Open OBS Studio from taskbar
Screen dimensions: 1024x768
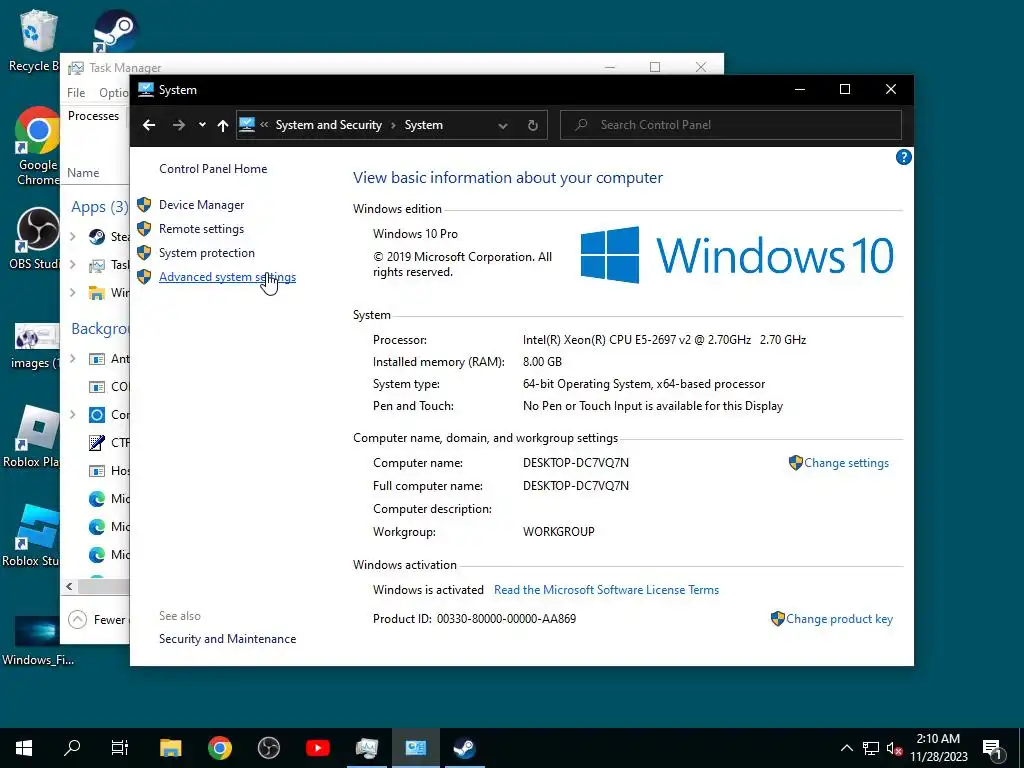click(x=268, y=748)
